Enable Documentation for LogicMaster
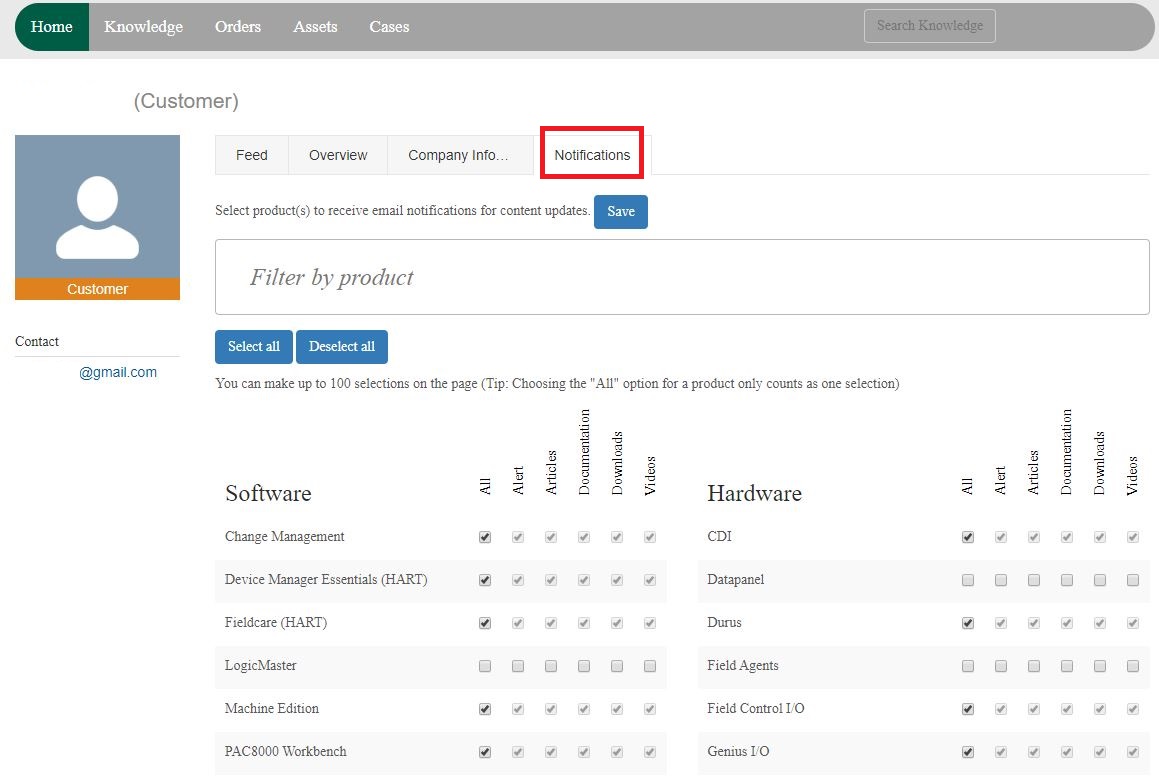Viewport: 1159px width, 781px height. click(x=584, y=666)
